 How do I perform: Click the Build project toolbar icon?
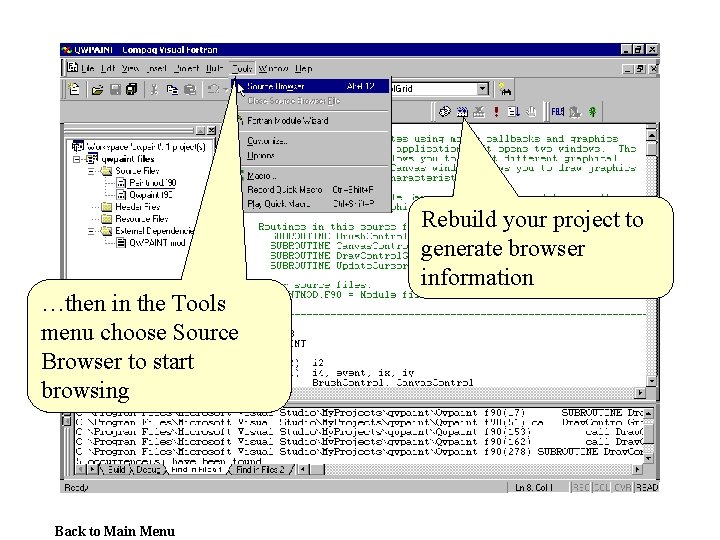click(462, 112)
